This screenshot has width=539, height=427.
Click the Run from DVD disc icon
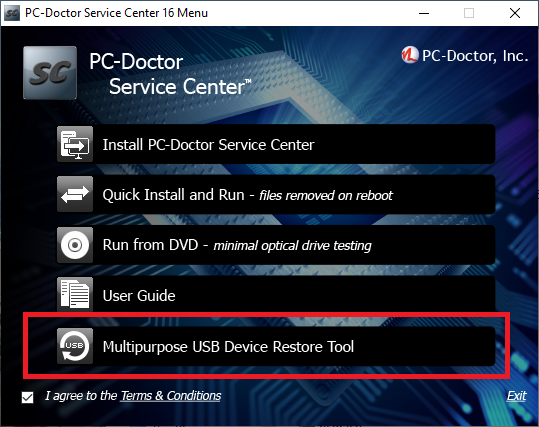pyautogui.click(x=75, y=245)
